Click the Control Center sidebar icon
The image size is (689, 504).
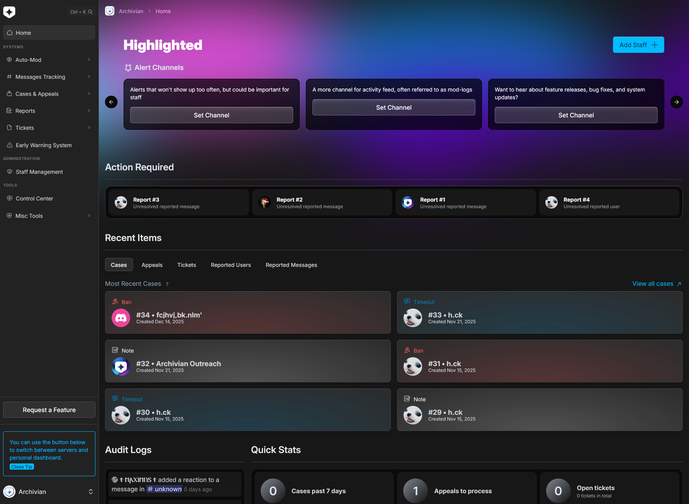(9, 198)
